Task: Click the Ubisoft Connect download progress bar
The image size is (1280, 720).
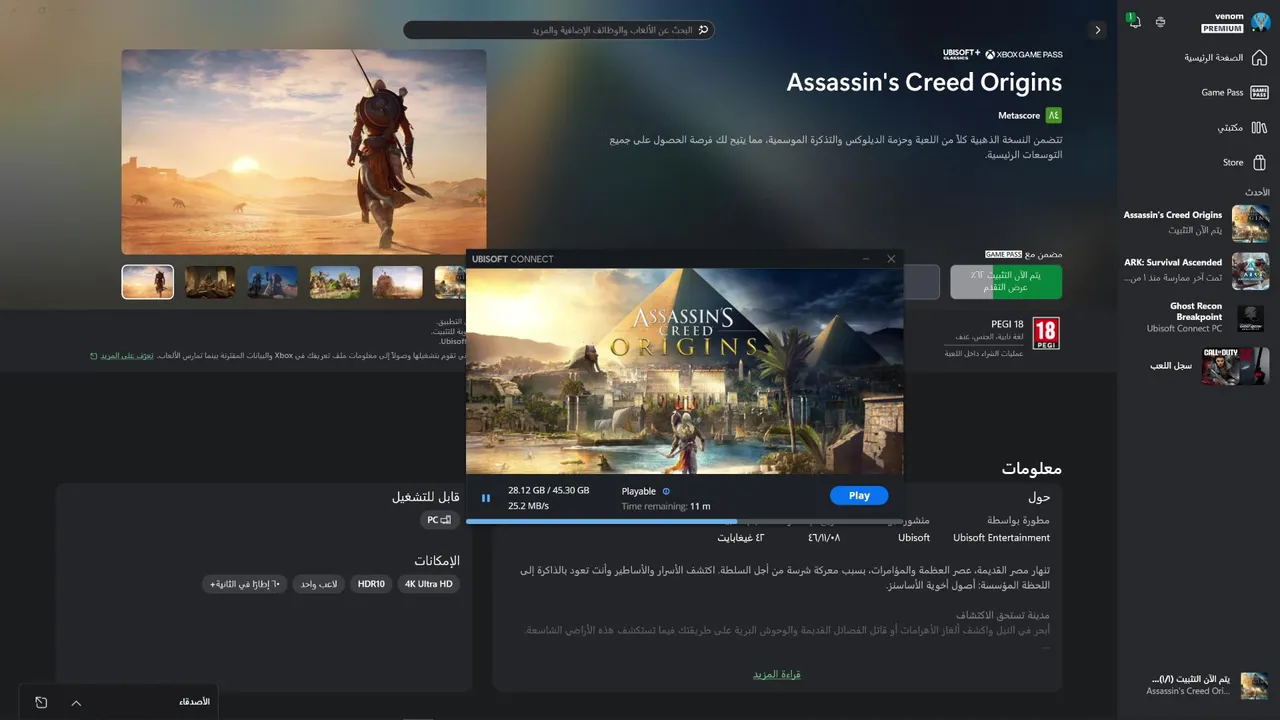Action: (684, 521)
